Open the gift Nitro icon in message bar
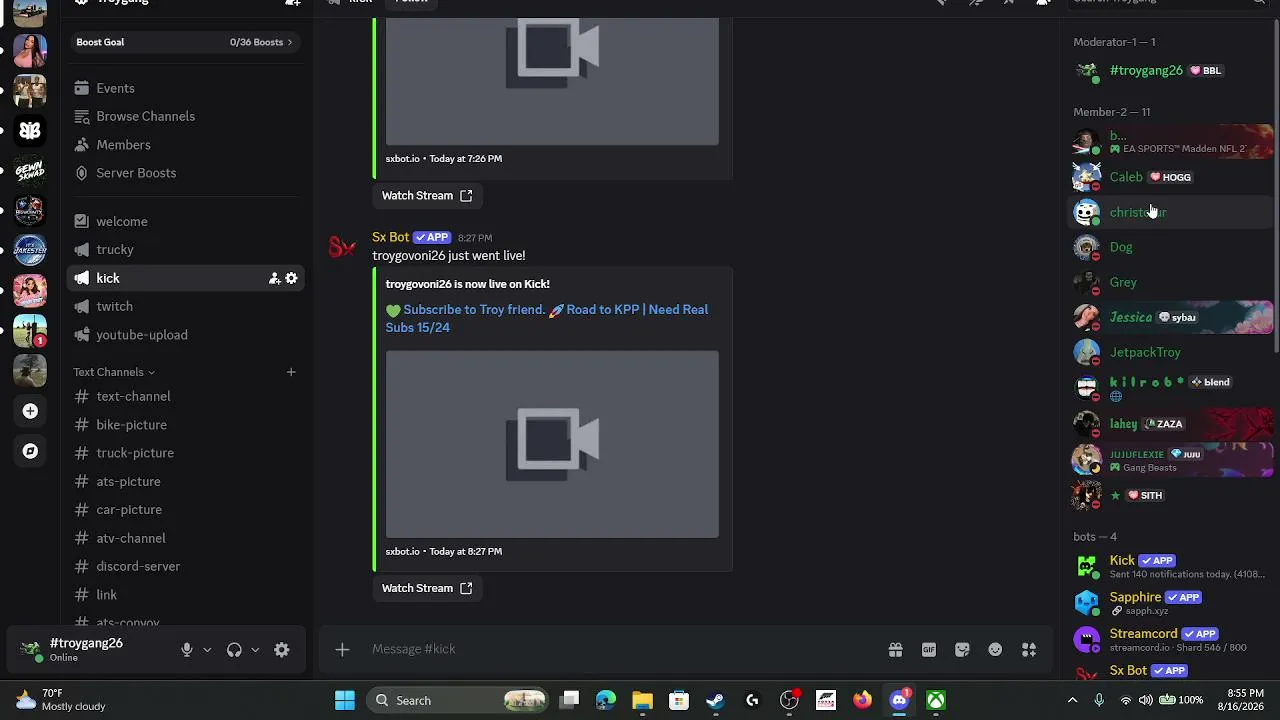 point(895,650)
